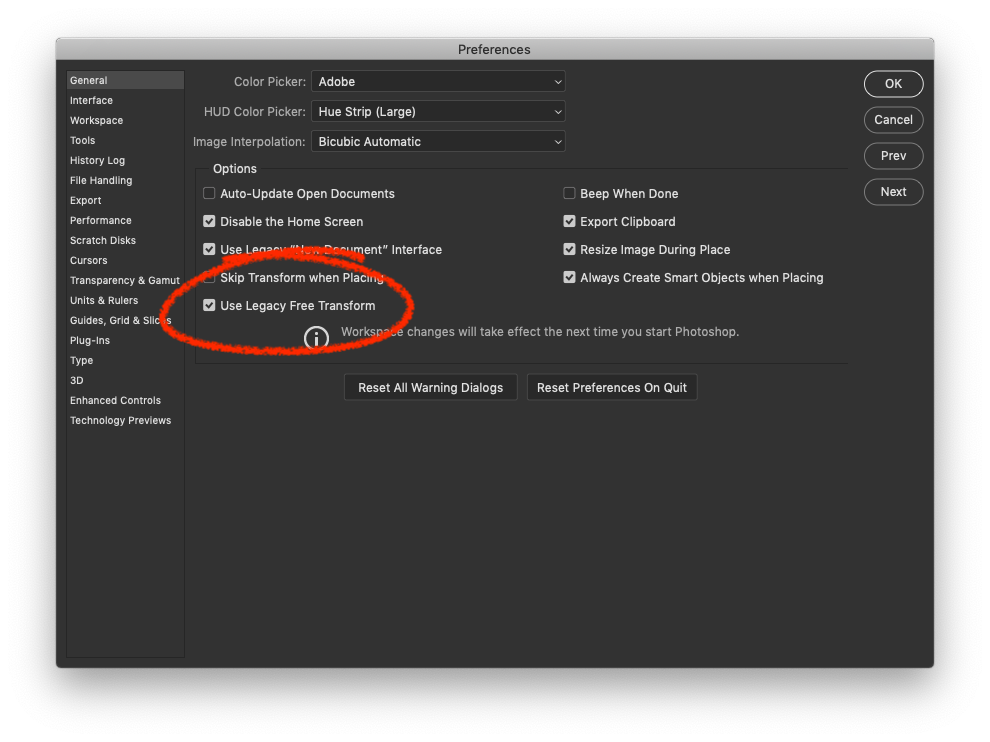
Task: Uncheck Always Create Smart Objects when Placing
Action: (570, 278)
